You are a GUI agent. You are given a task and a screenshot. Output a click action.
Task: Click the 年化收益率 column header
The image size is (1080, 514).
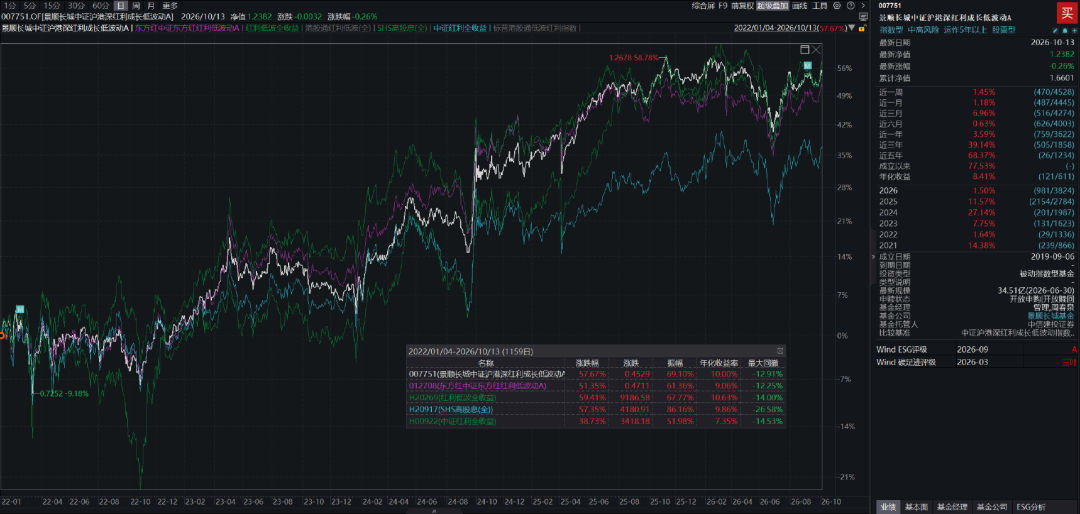pos(720,362)
